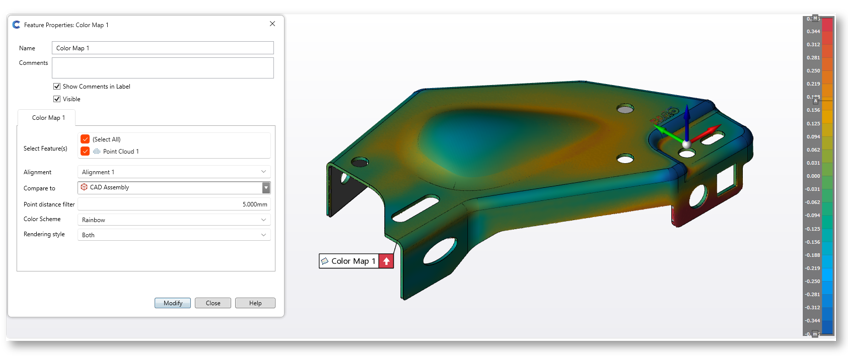Click the Color Map 1 label text in viewport
Viewport: 848px width, 362px height.
click(x=354, y=261)
